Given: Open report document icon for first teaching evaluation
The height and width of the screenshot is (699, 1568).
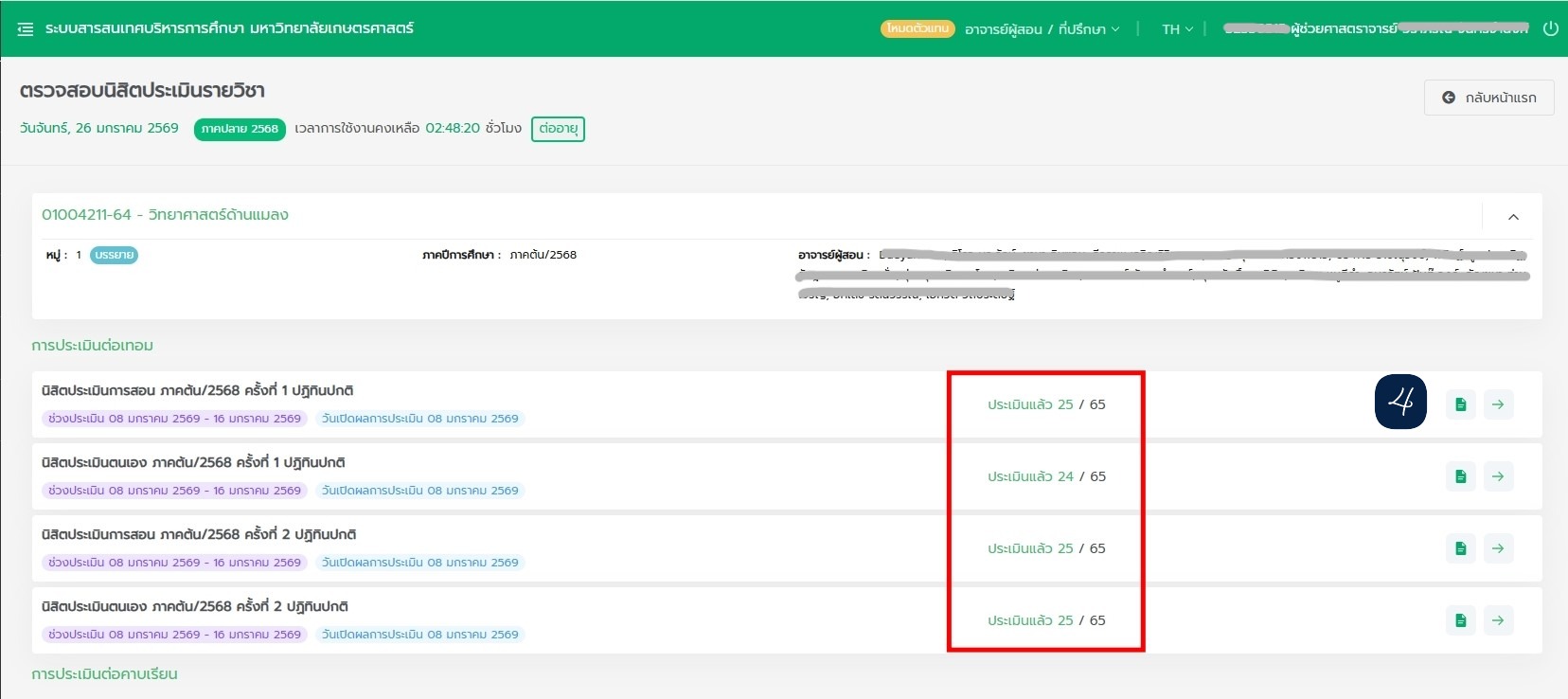Looking at the screenshot, I should pyautogui.click(x=1460, y=404).
